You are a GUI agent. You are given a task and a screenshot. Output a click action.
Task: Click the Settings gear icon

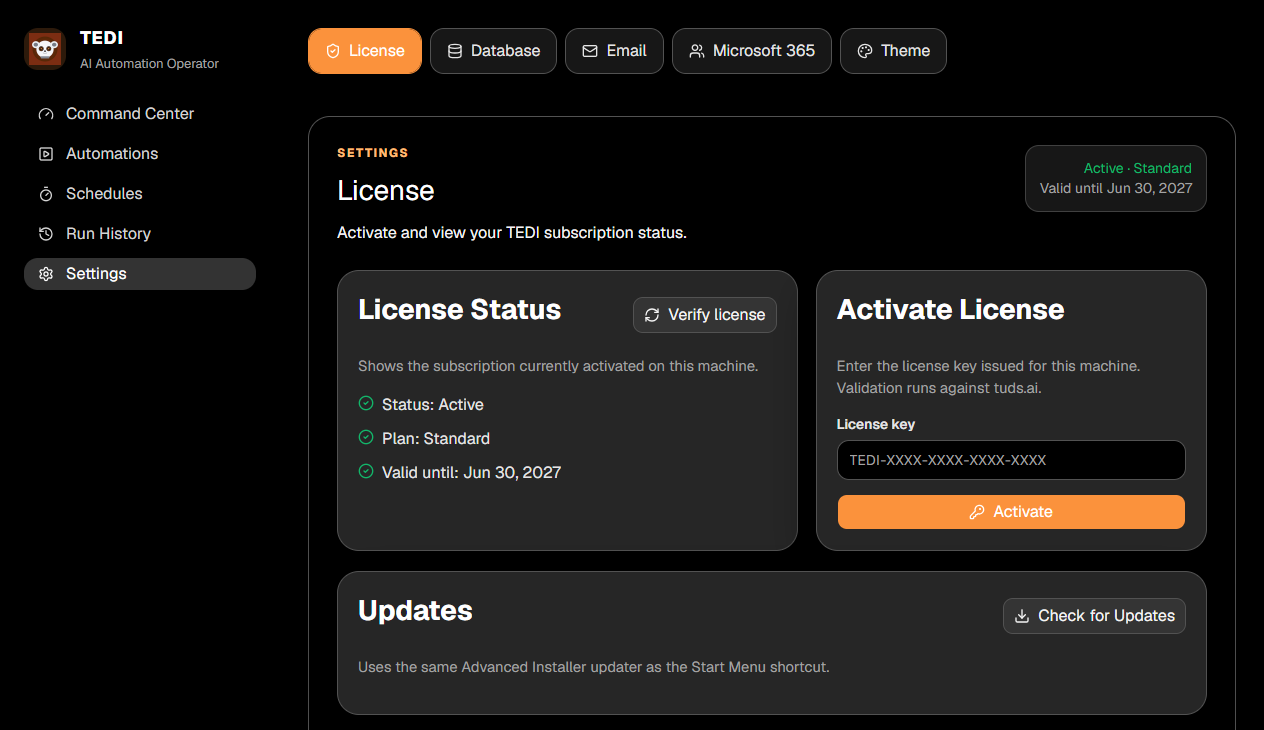coord(46,274)
